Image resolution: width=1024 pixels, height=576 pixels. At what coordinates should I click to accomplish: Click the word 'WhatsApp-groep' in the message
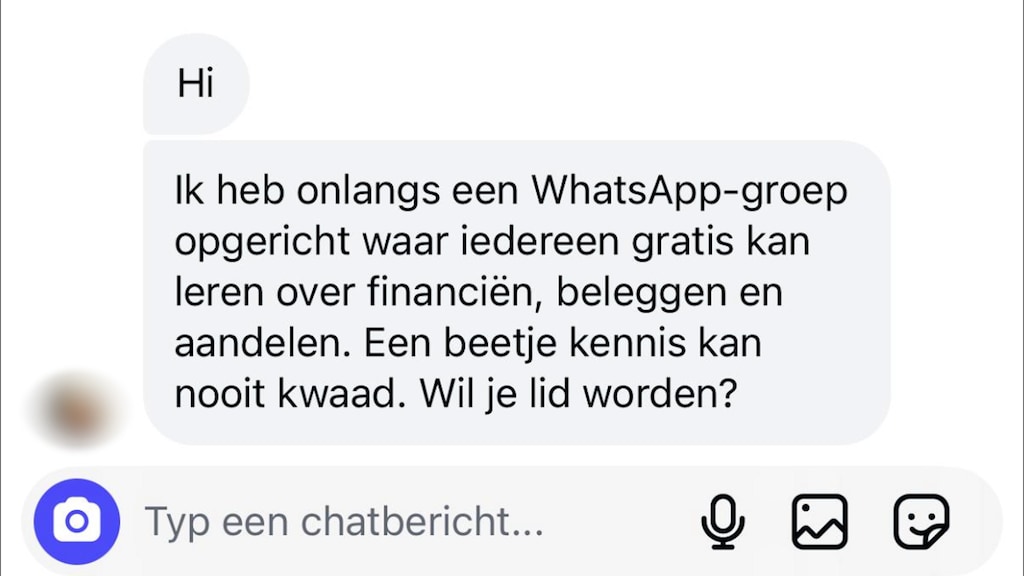coord(689,192)
